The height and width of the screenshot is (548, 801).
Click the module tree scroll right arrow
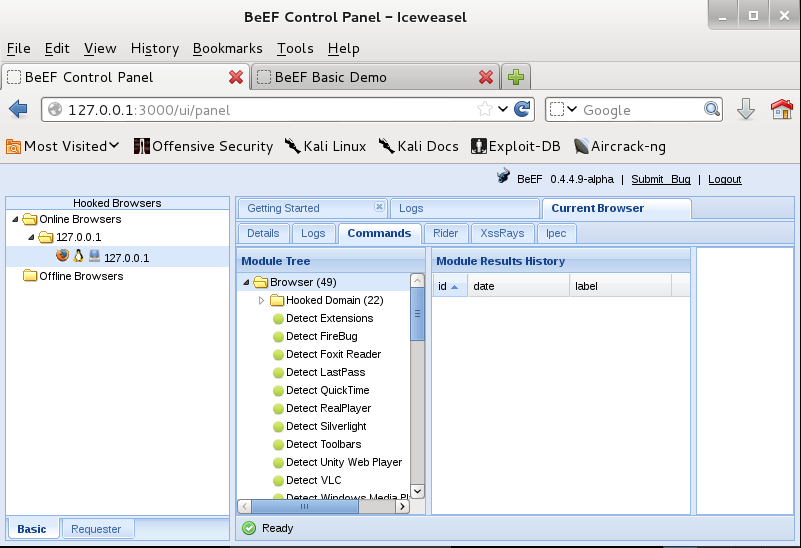(x=403, y=507)
